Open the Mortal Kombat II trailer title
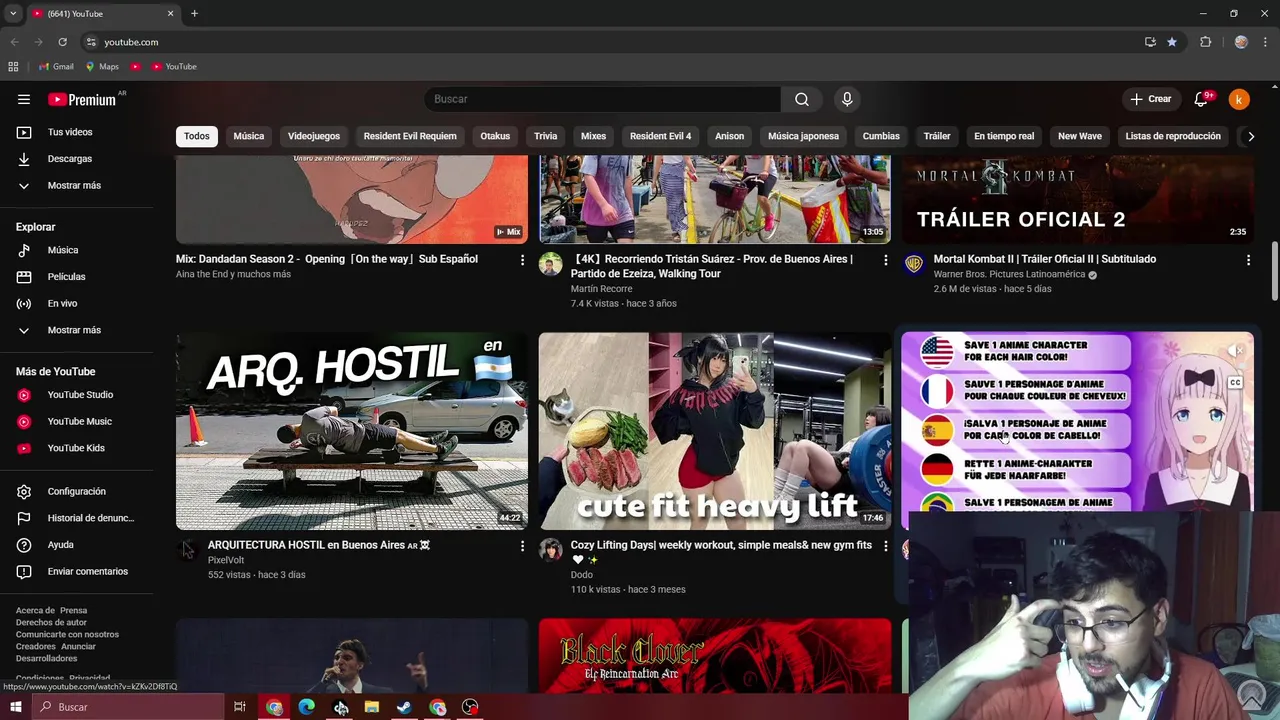Viewport: 1280px width, 720px height. (1044, 259)
